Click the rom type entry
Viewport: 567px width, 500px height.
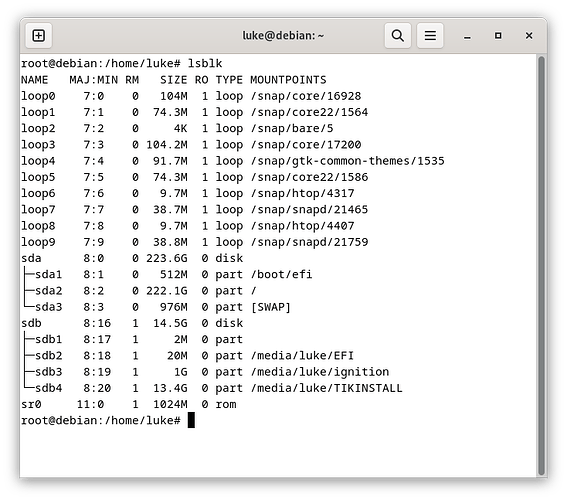(226, 405)
